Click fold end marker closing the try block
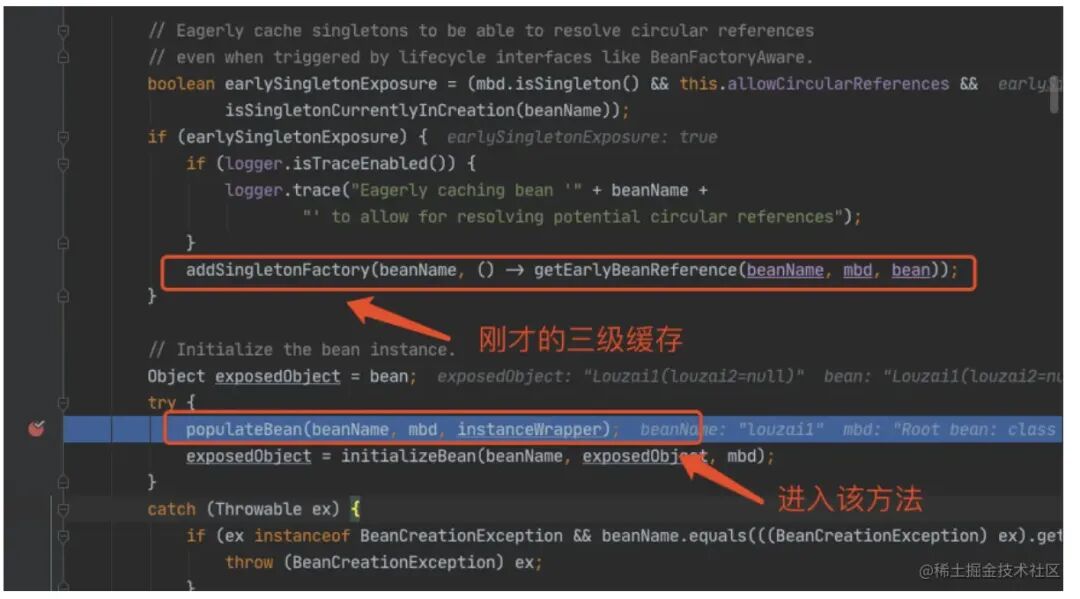This screenshot has width=1080, height=599. (x=63, y=482)
